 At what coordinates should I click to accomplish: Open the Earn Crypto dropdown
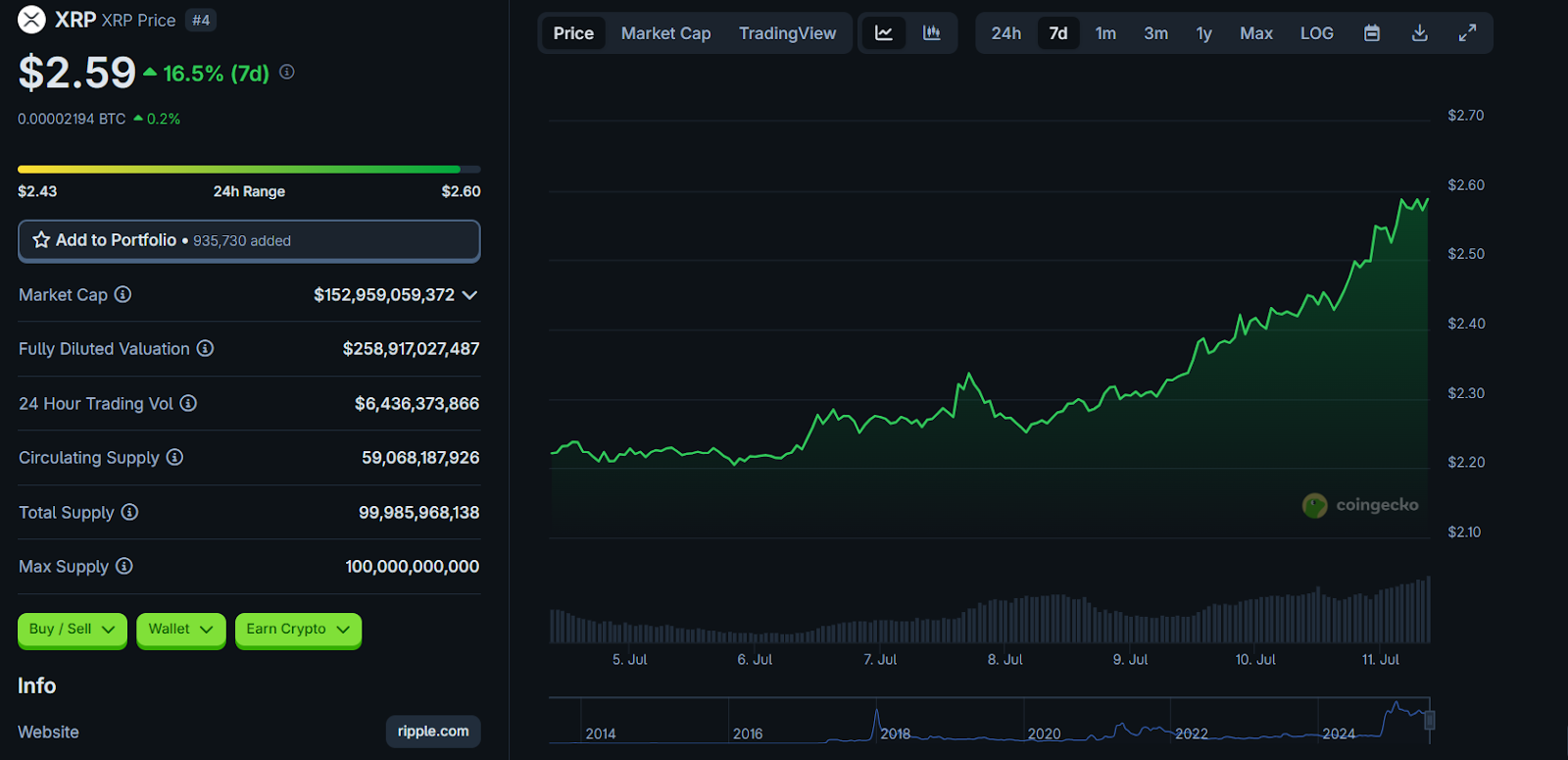(298, 630)
